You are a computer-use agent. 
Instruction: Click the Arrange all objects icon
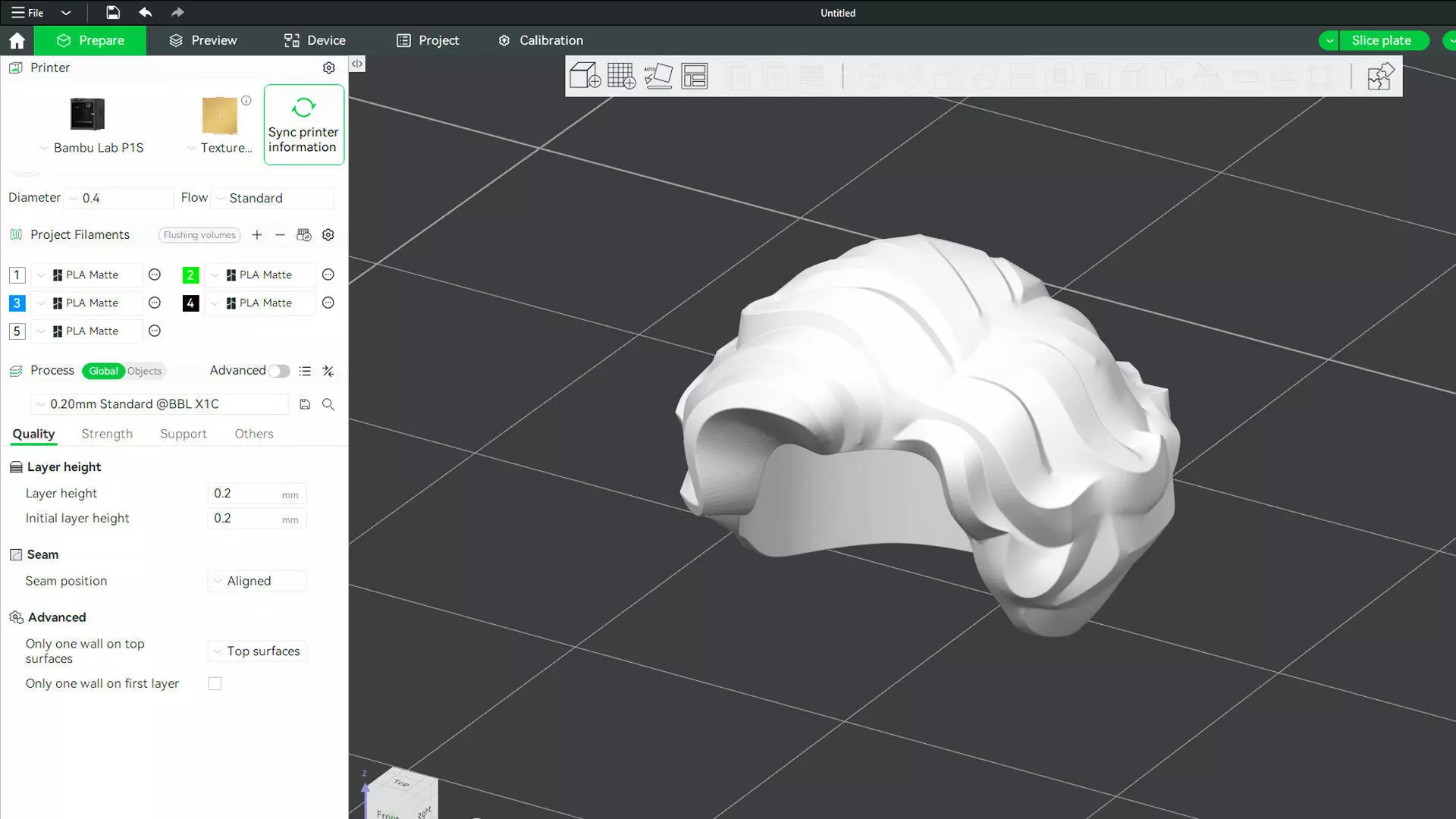(694, 76)
